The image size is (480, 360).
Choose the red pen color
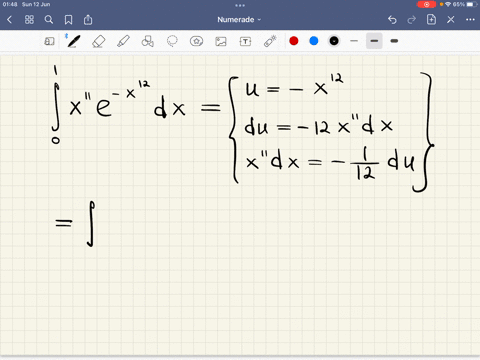294,41
